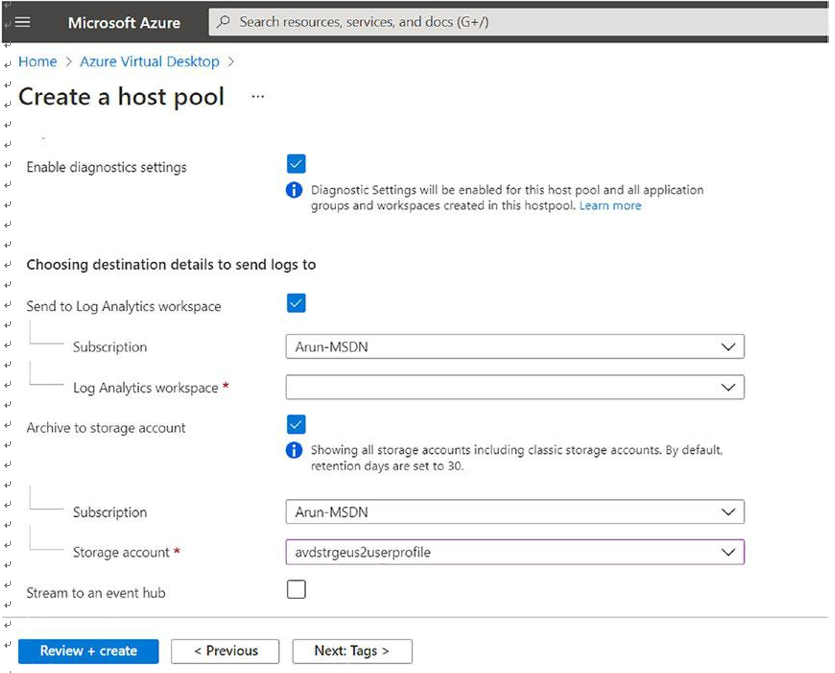Focus the Search resources, services, and docs box
The image size is (835, 673).
(x=519, y=22)
